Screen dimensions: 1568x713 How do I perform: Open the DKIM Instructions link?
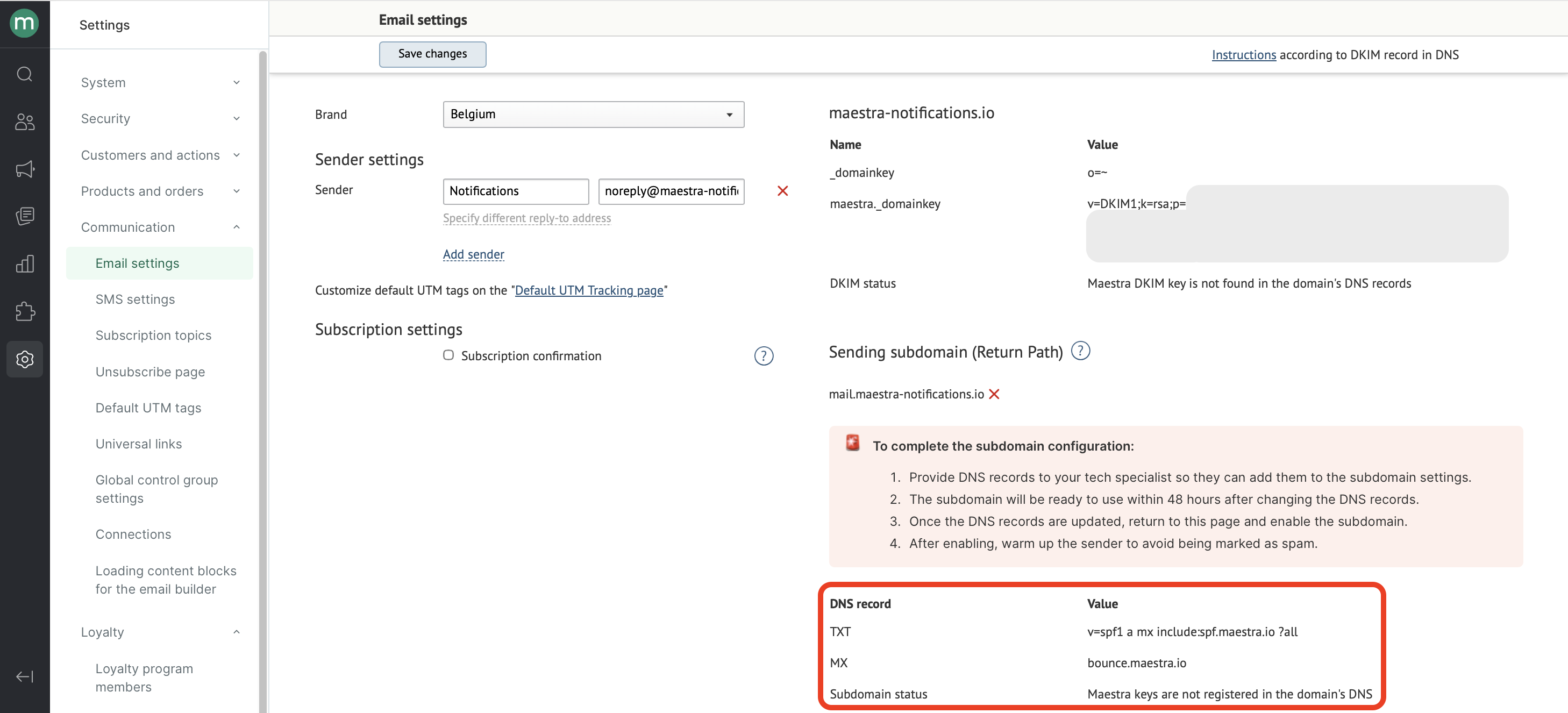(1244, 55)
